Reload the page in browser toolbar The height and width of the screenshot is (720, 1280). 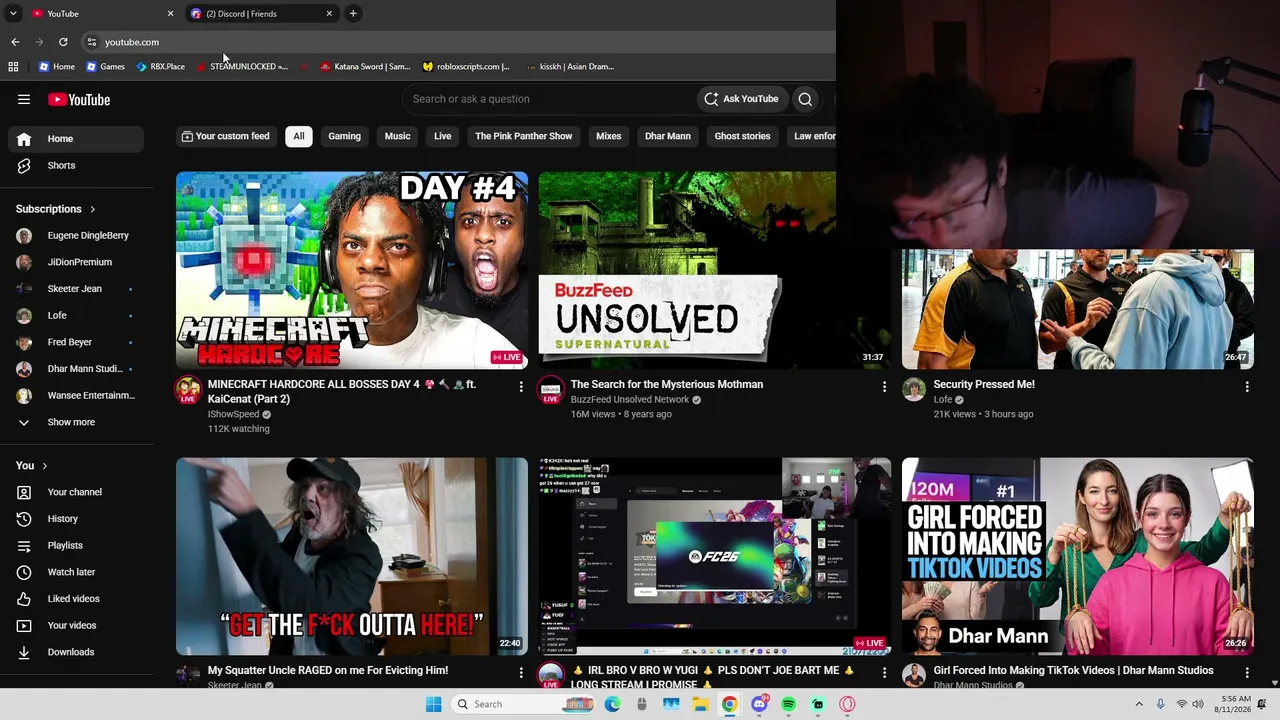point(63,42)
